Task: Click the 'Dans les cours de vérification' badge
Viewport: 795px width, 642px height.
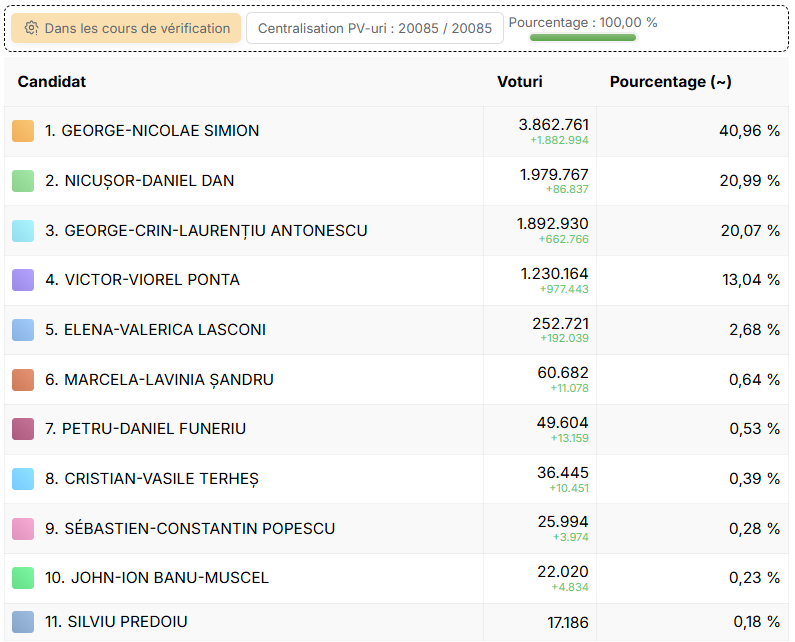Action: (127, 28)
